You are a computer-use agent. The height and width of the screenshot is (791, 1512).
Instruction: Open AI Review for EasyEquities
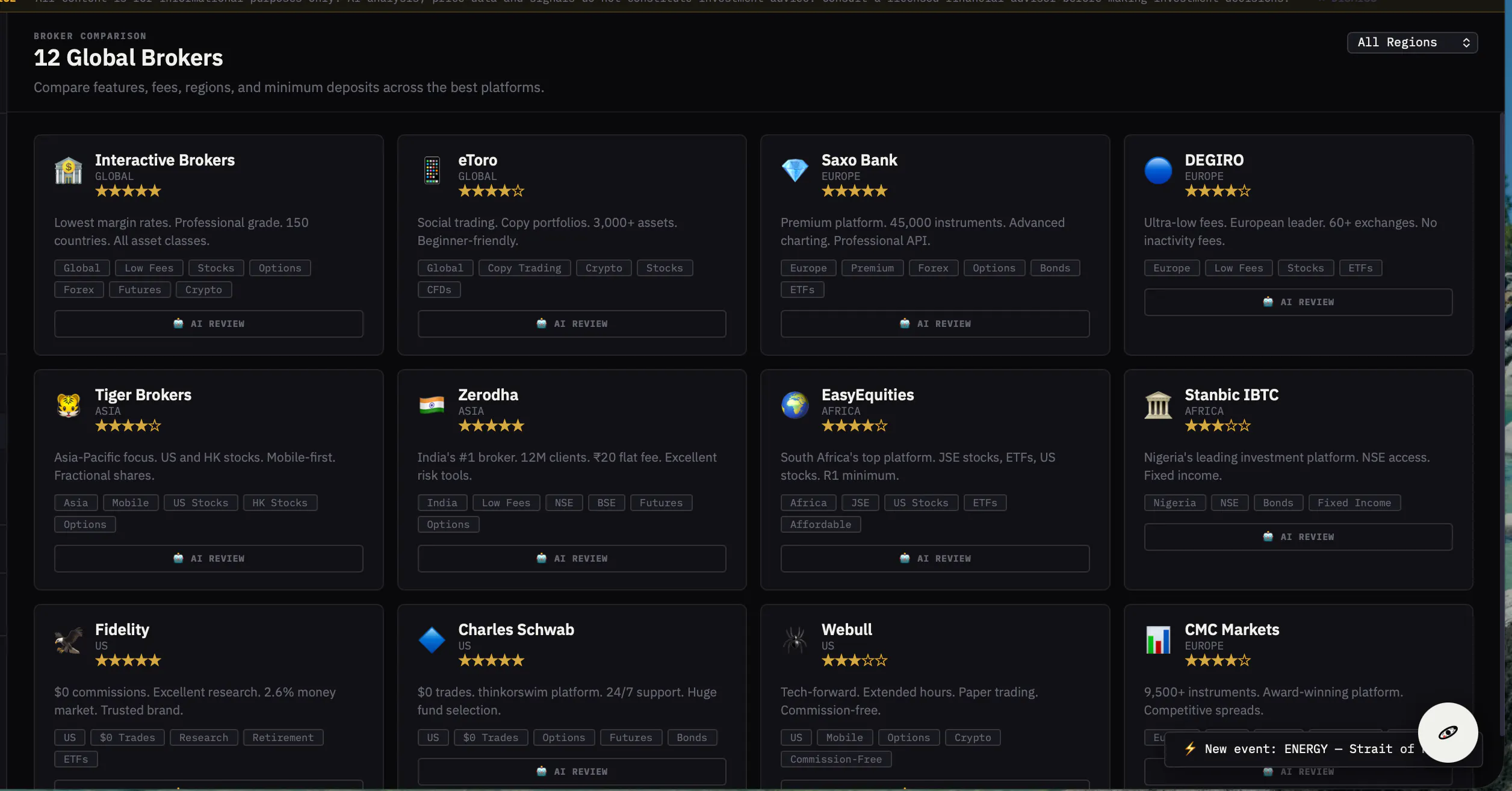(935, 559)
